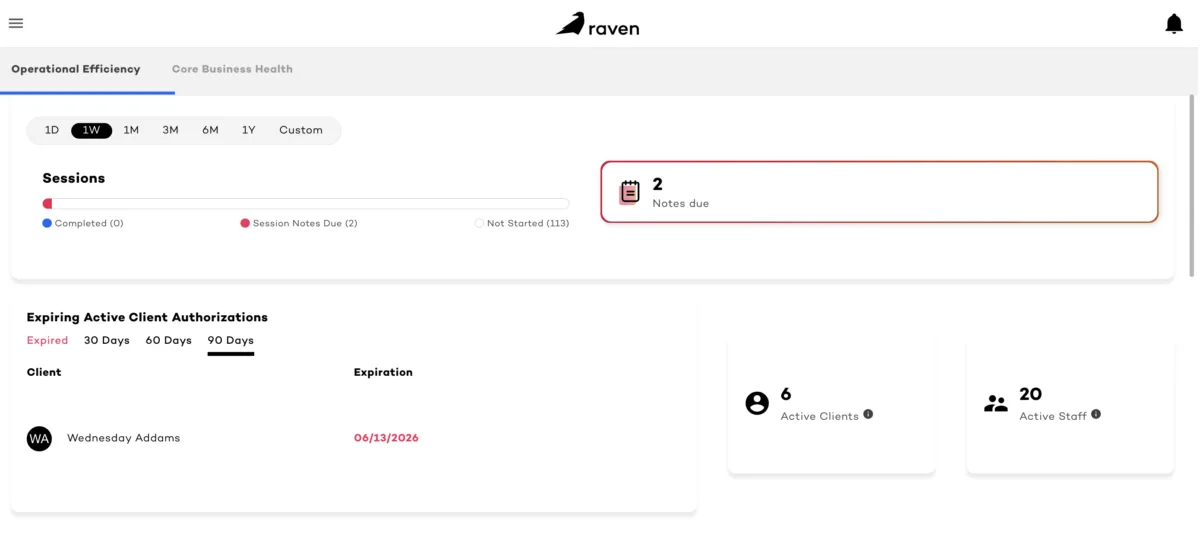Open Wednesday Addams client row

353,438
